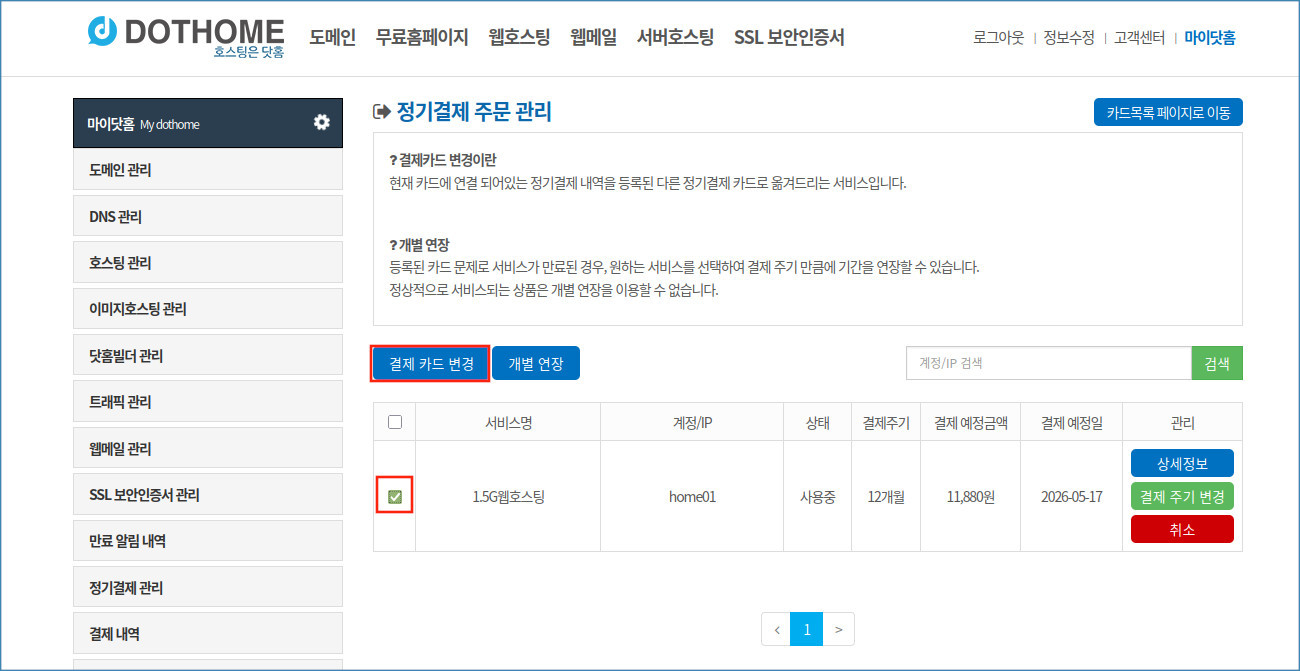The height and width of the screenshot is (671, 1300).
Task: Click the 로그아웃 link
Action: click(998, 38)
